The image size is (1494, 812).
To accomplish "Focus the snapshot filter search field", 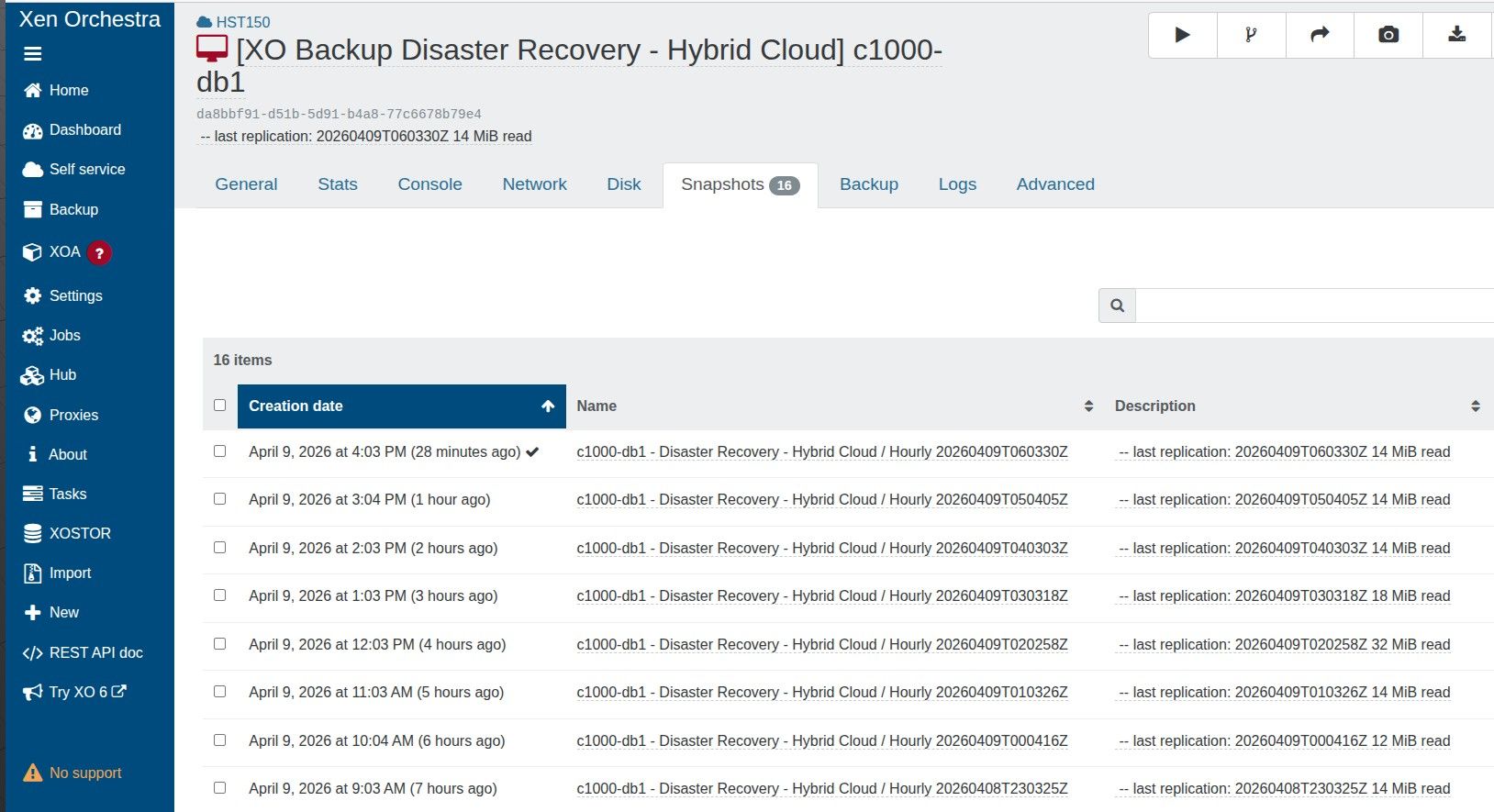I will point(1314,306).
